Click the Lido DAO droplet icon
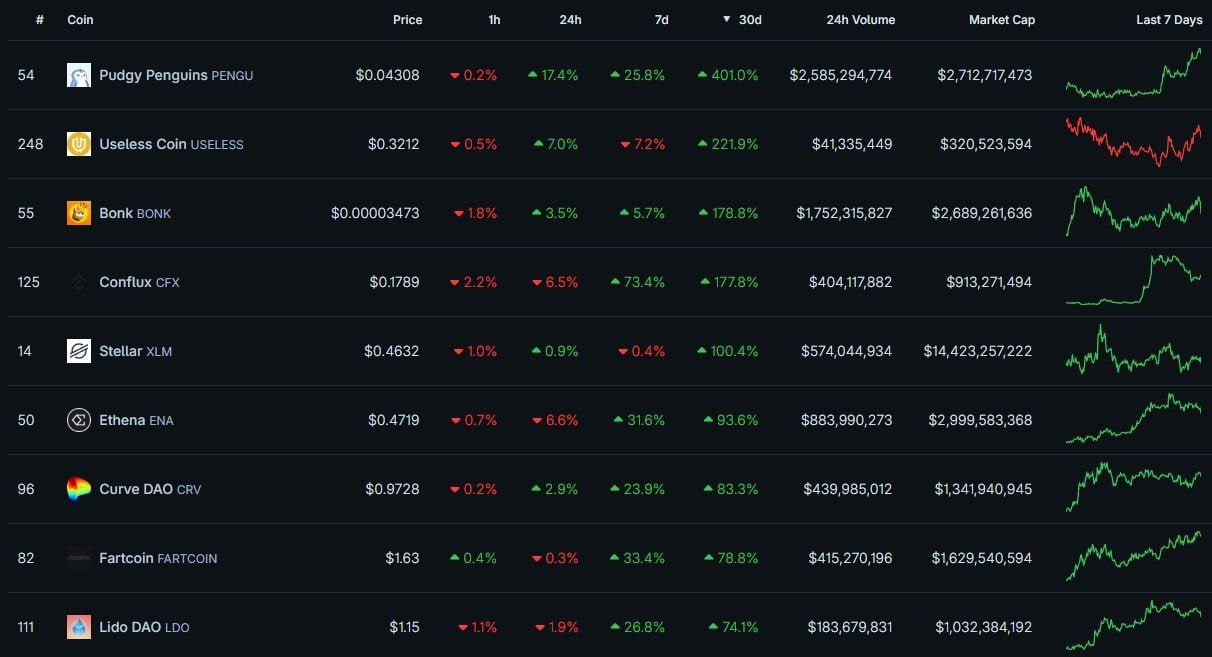The image size is (1212, 657). [79, 627]
